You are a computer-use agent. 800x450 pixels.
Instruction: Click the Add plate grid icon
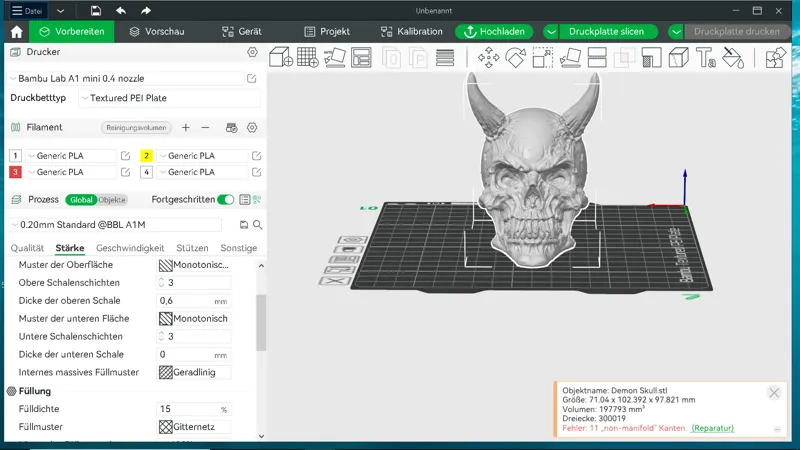pyautogui.click(x=308, y=57)
